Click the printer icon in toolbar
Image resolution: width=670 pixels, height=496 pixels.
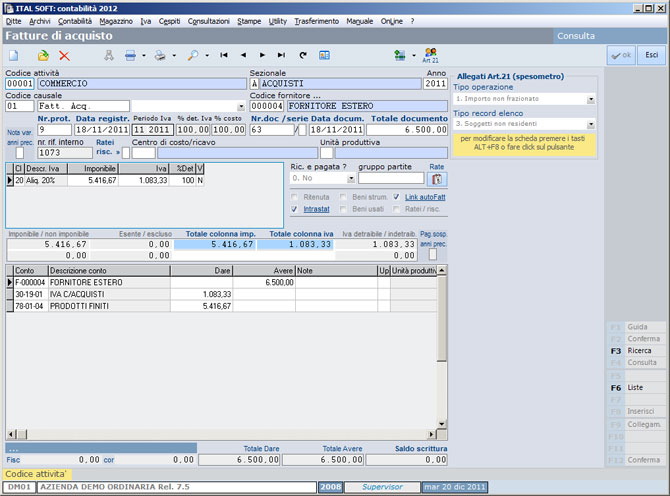click(160, 56)
